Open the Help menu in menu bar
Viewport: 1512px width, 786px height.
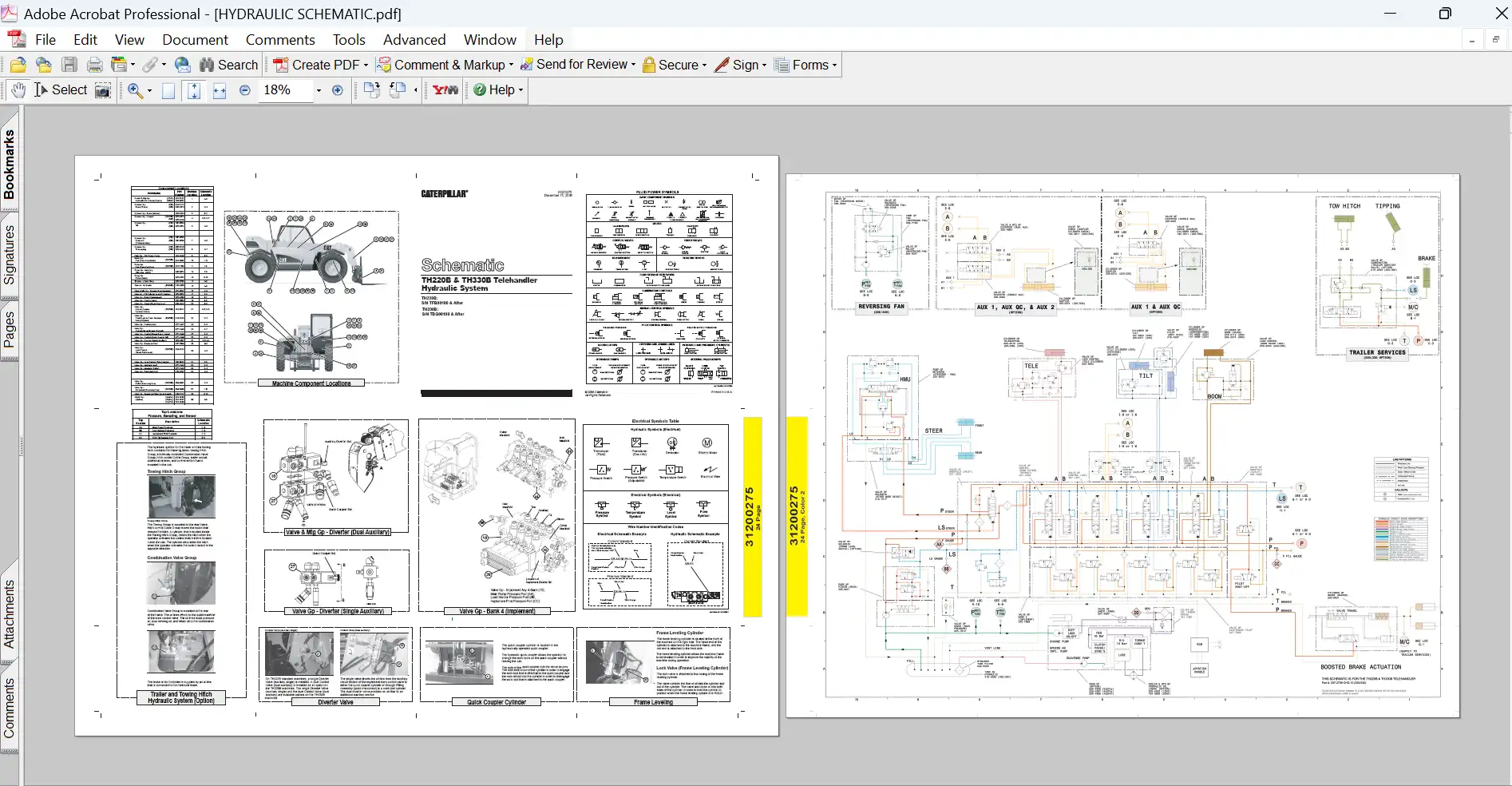click(x=548, y=40)
